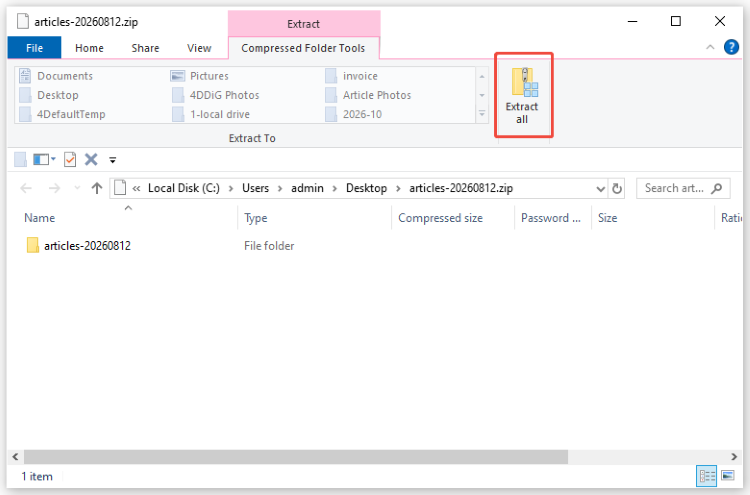Viewport: 750px width, 495px height.
Task: Click the search magnifier icon
Action: 717,188
